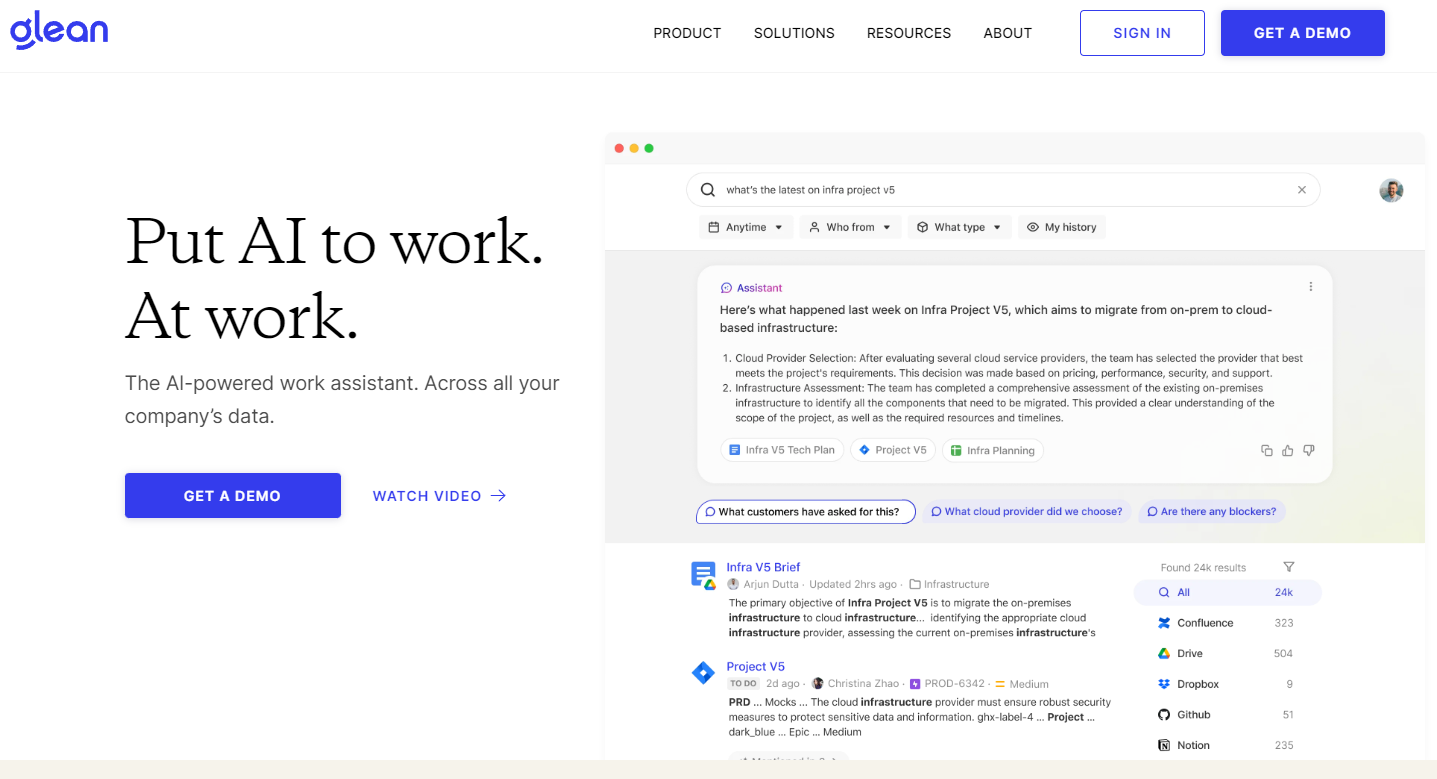
Task: Click the "Found 24k results" text
Action: coord(1203,568)
